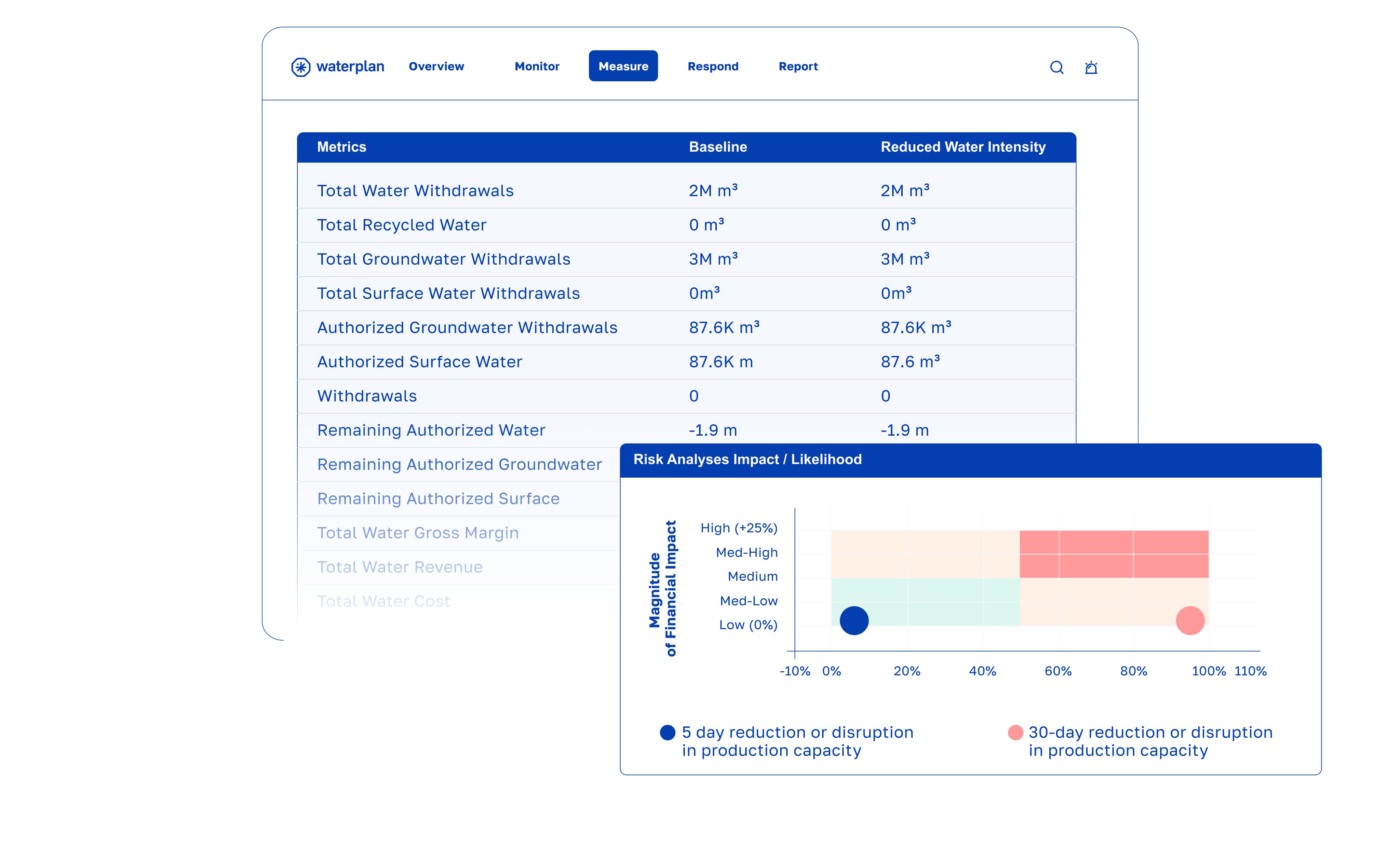This screenshot has width=1400, height=861.
Task: Switch to the Overview tab
Action: click(x=436, y=67)
